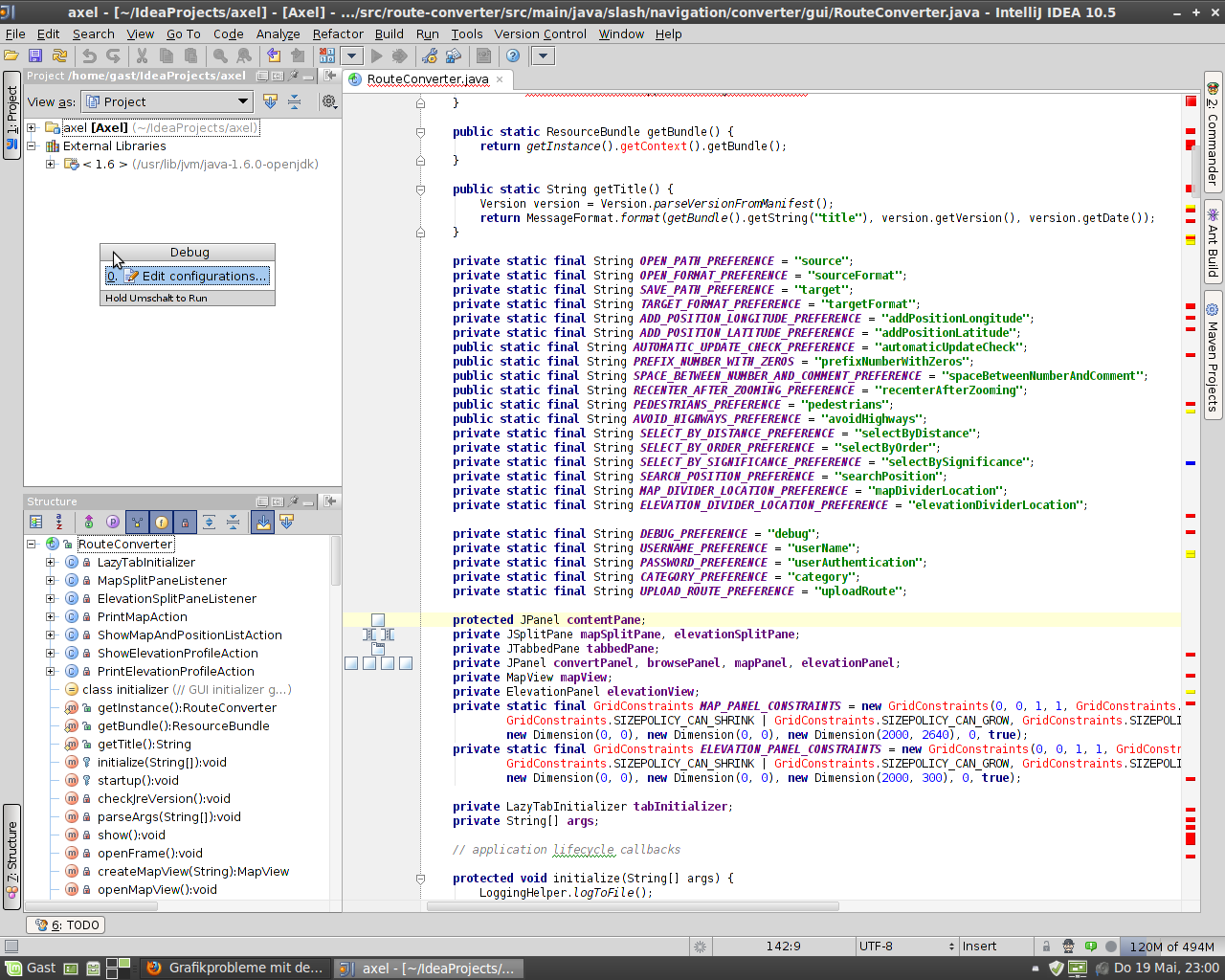The image size is (1225, 980).
Task: Click the Run play arrow icon
Action: click(376, 56)
